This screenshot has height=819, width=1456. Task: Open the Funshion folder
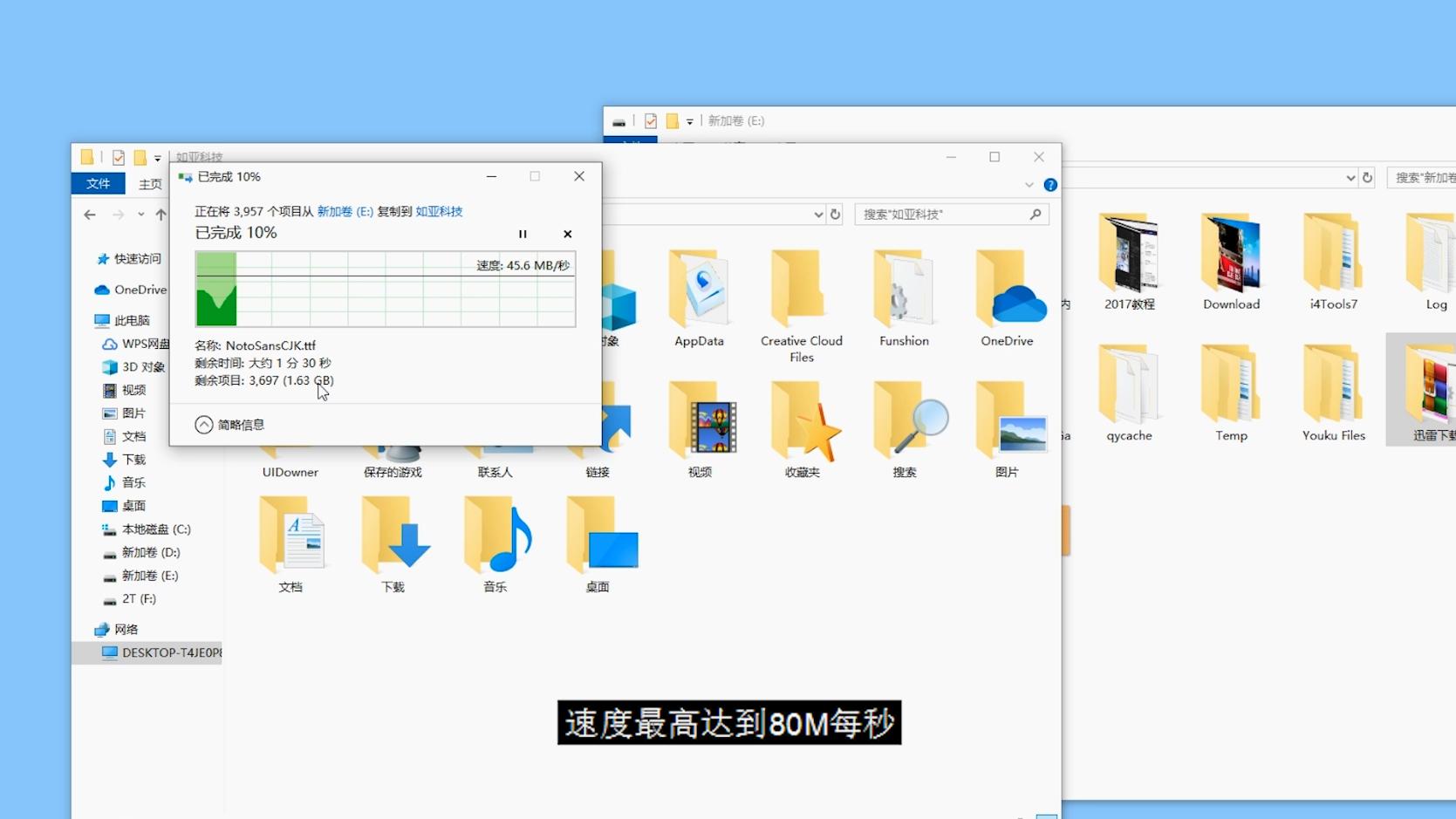(x=904, y=297)
